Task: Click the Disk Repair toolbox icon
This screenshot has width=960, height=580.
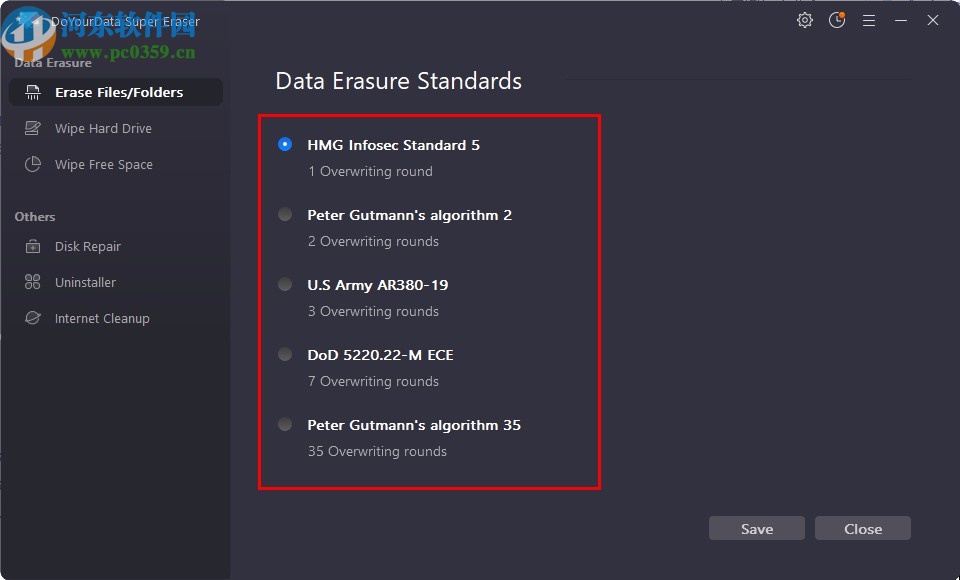Action: coord(33,246)
